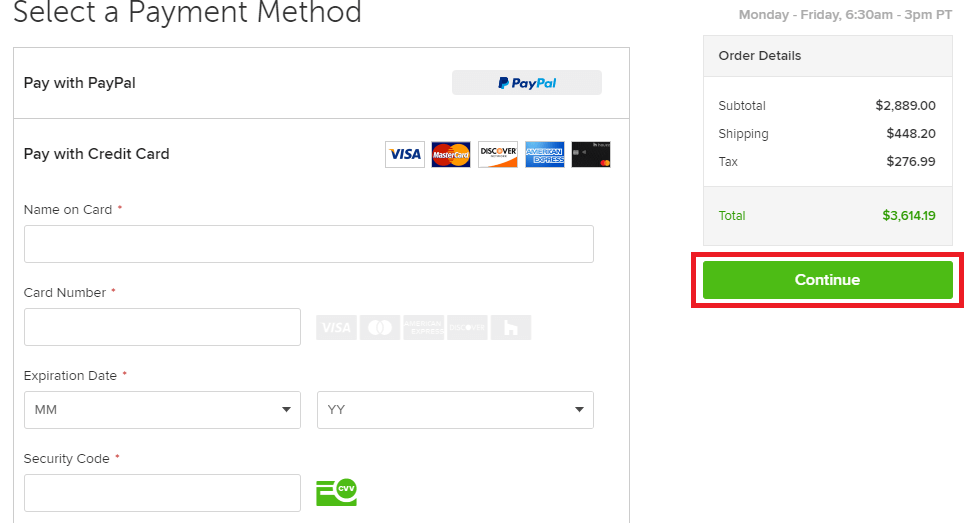
Task: Open the MM expiration month dropdown
Action: pyautogui.click(x=162, y=410)
